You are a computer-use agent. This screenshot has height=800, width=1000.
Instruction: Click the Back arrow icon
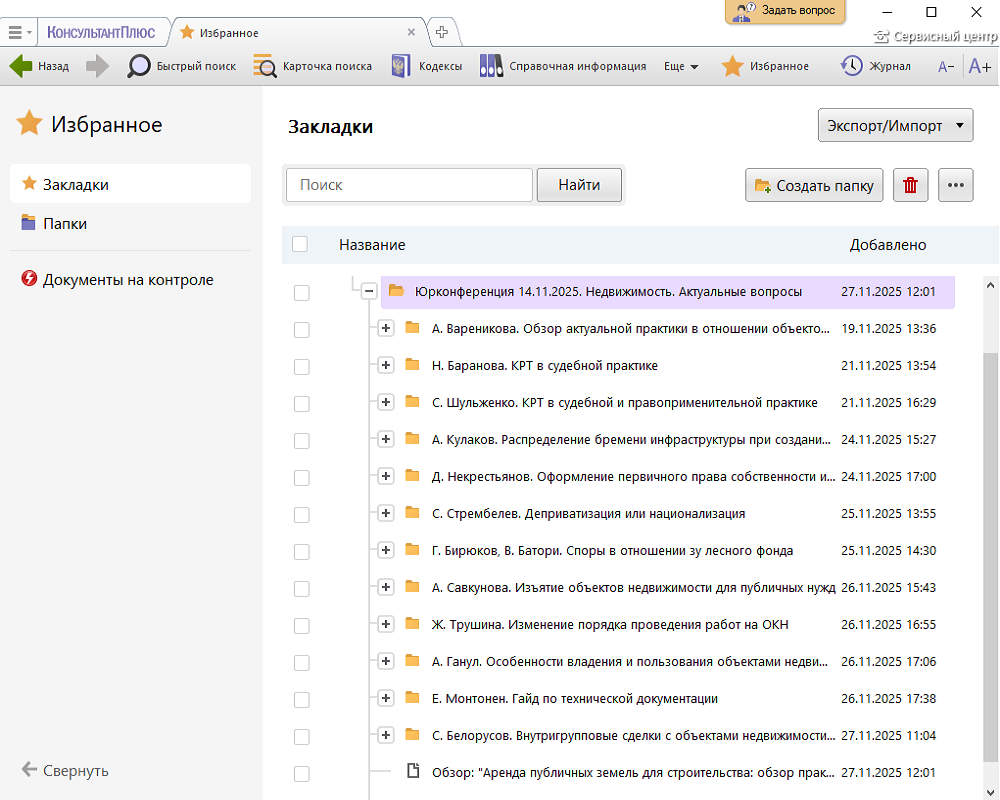[21, 66]
